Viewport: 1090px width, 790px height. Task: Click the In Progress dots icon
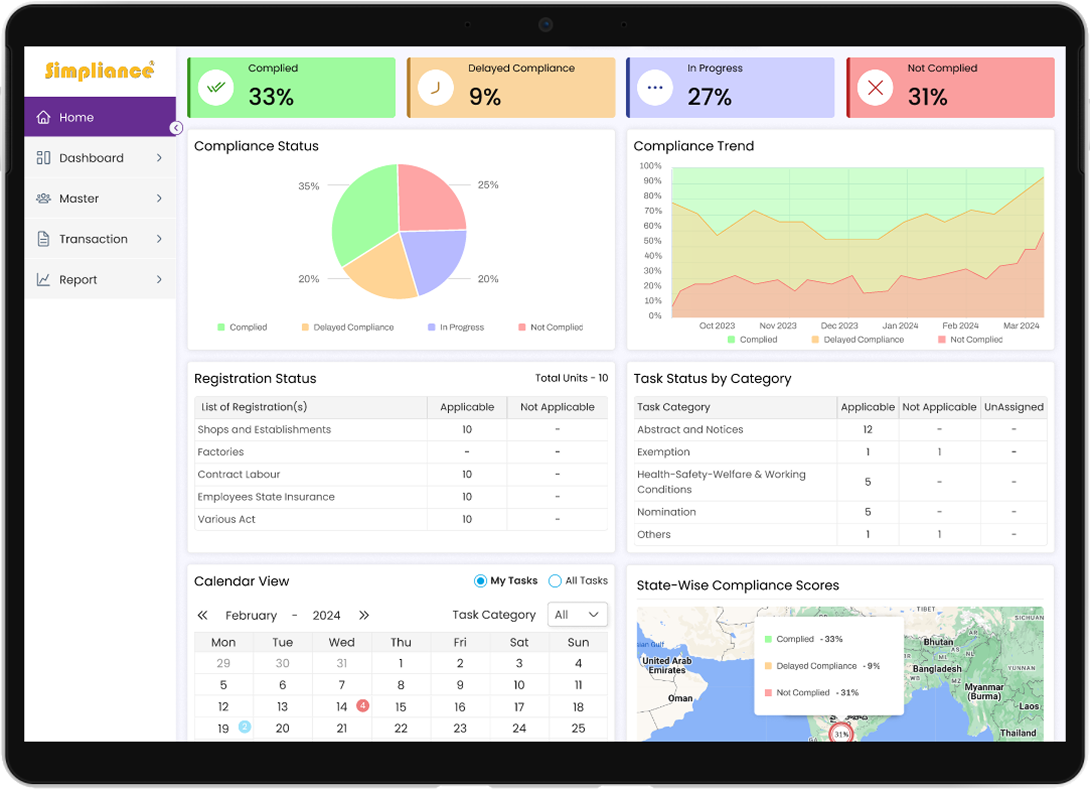655,88
